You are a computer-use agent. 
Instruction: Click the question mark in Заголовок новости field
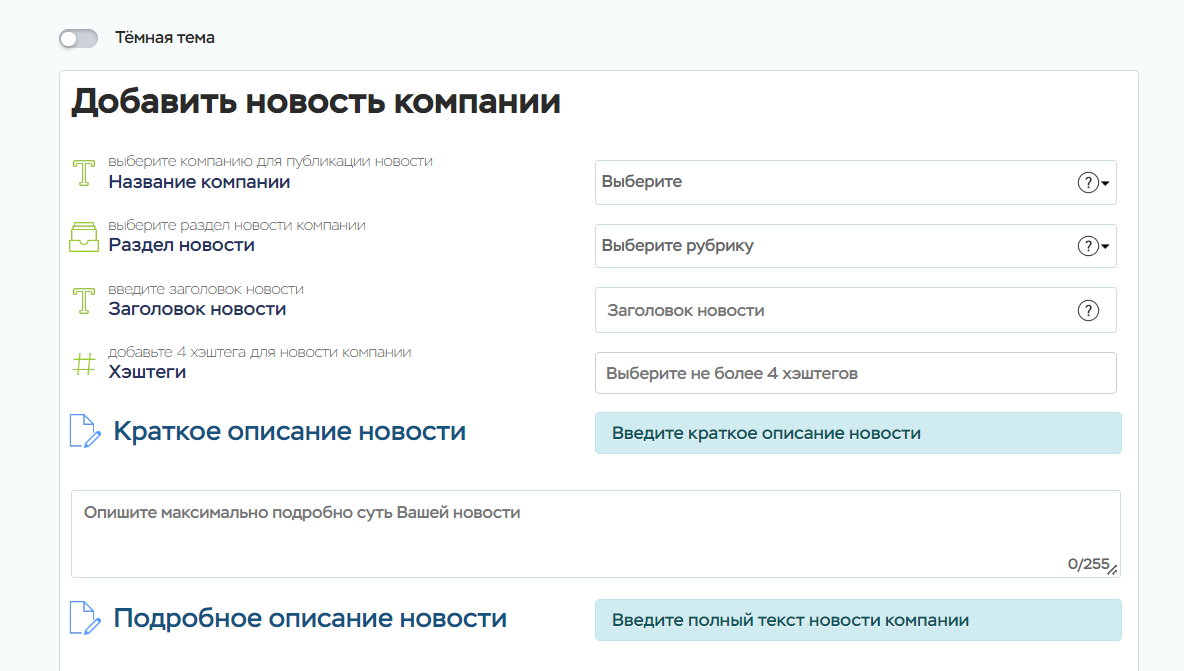(1087, 310)
